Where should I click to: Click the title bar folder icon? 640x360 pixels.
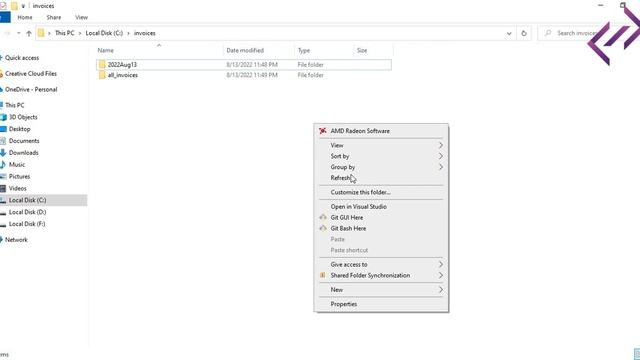click(14, 6)
